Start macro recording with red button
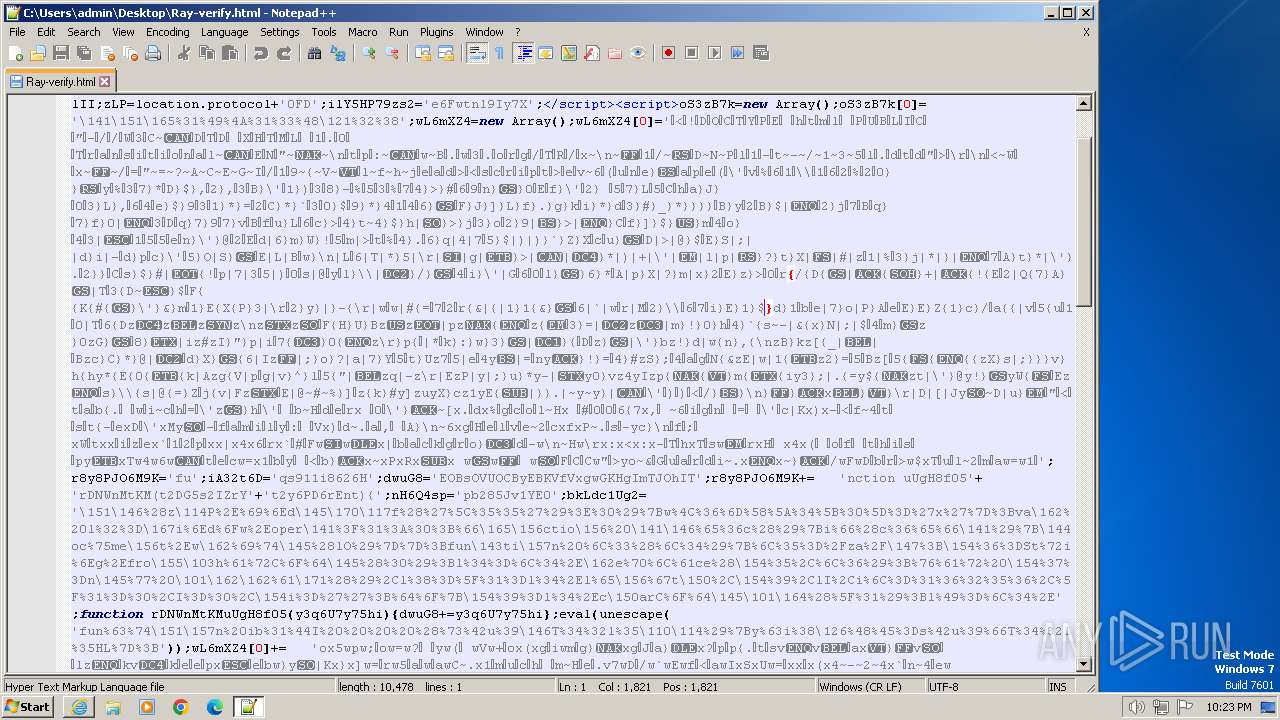 point(668,53)
